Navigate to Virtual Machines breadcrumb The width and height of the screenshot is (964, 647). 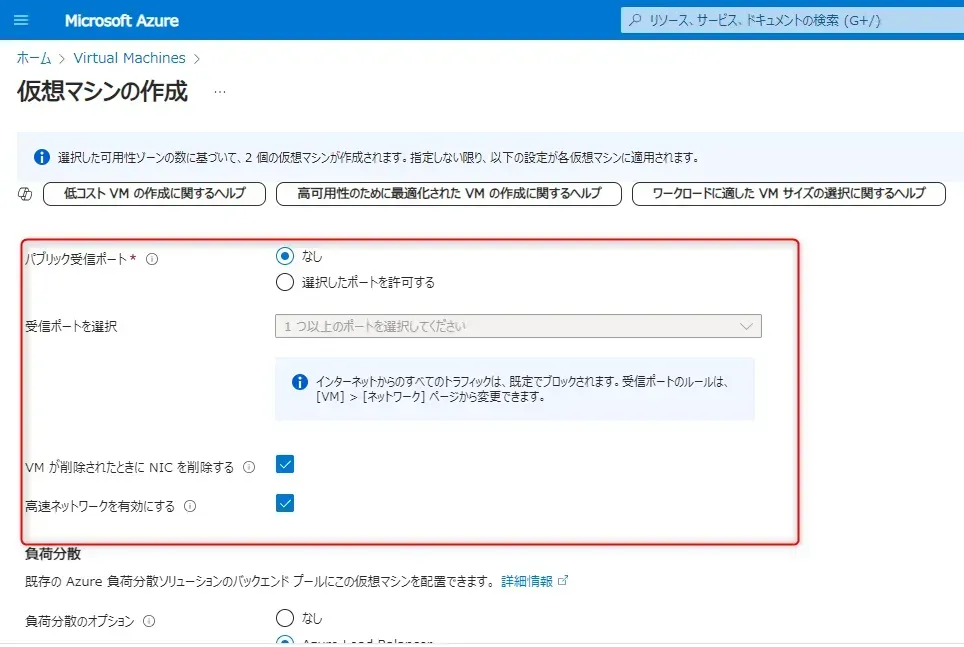129,58
